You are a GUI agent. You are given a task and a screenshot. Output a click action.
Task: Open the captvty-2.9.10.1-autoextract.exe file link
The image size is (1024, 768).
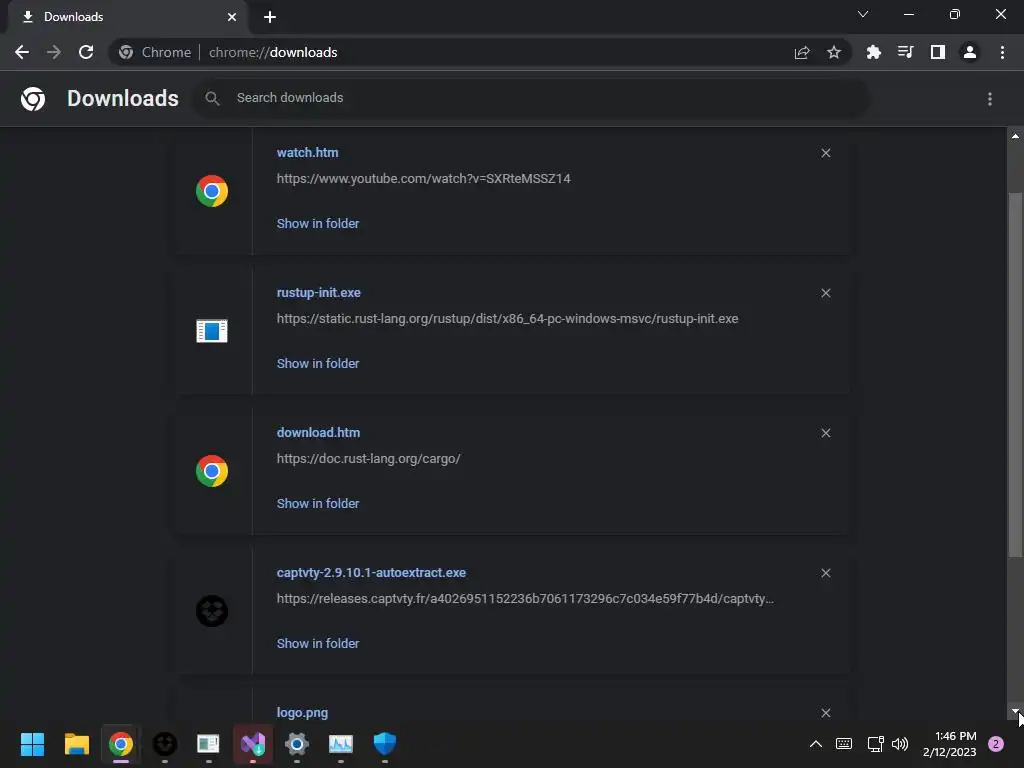(x=371, y=573)
